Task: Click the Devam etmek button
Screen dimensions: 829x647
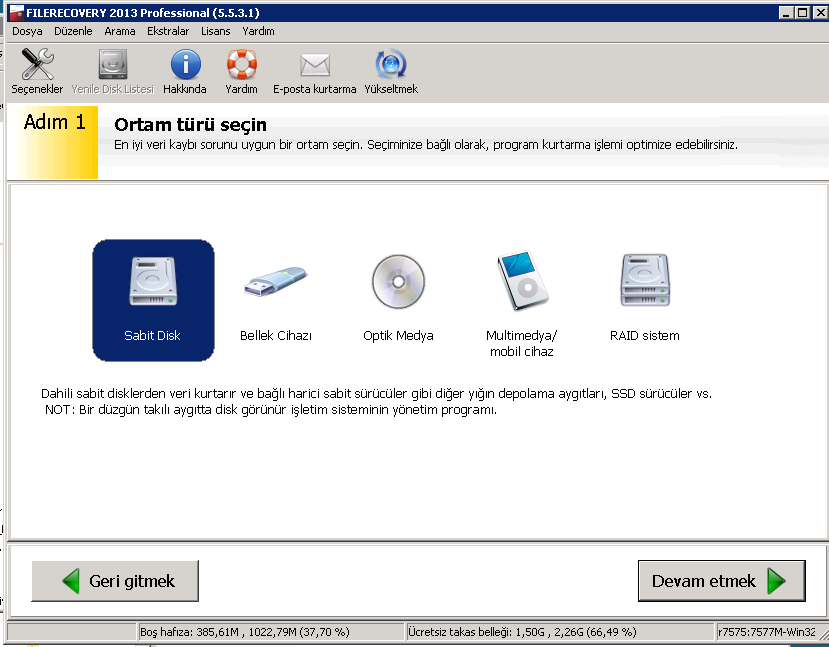Action: 722,581
